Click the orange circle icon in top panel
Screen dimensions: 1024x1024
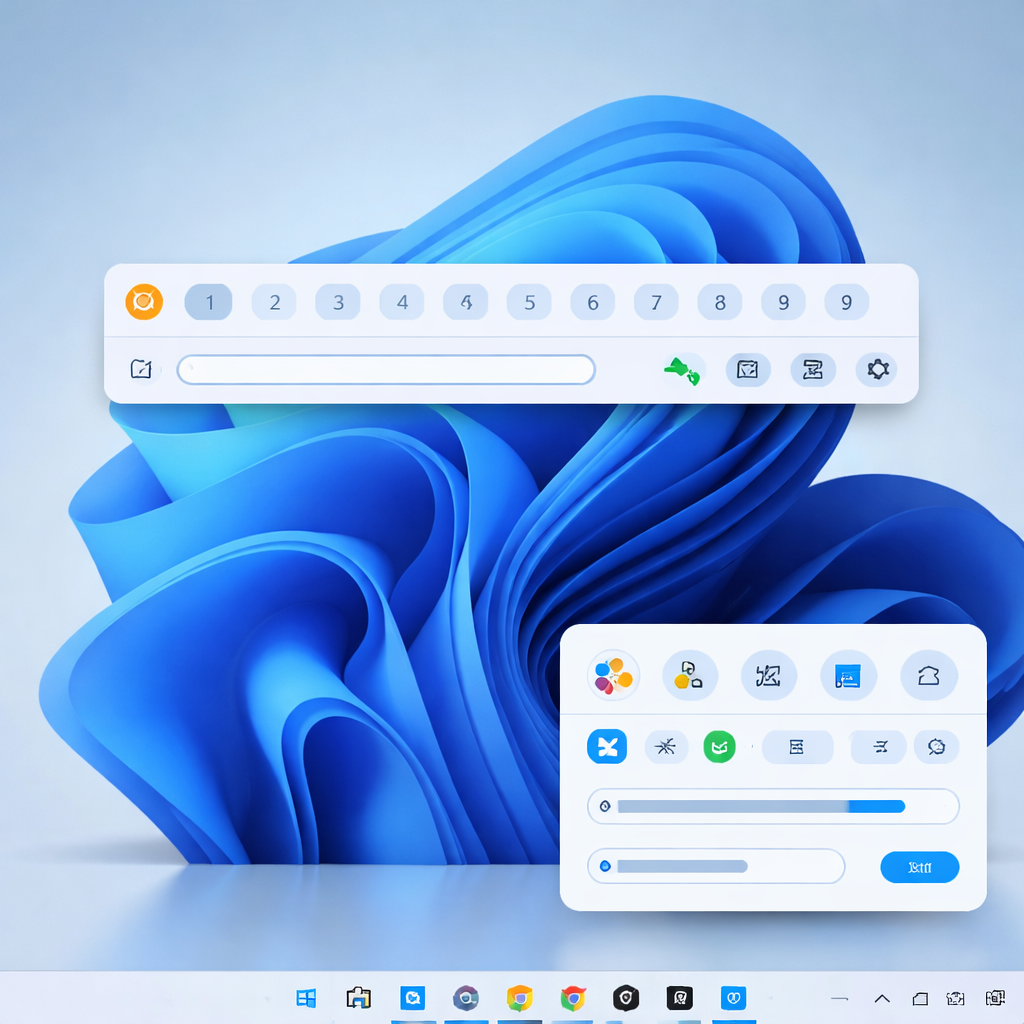143,302
